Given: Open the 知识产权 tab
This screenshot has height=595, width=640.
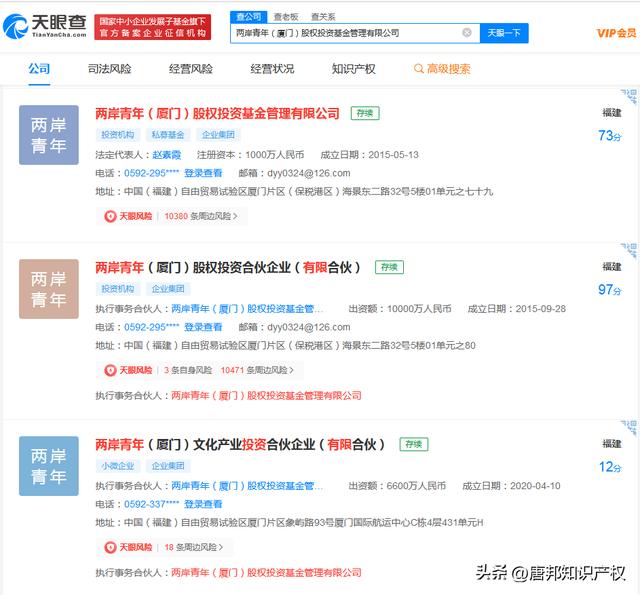Looking at the screenshot, I should pos(353,69).
